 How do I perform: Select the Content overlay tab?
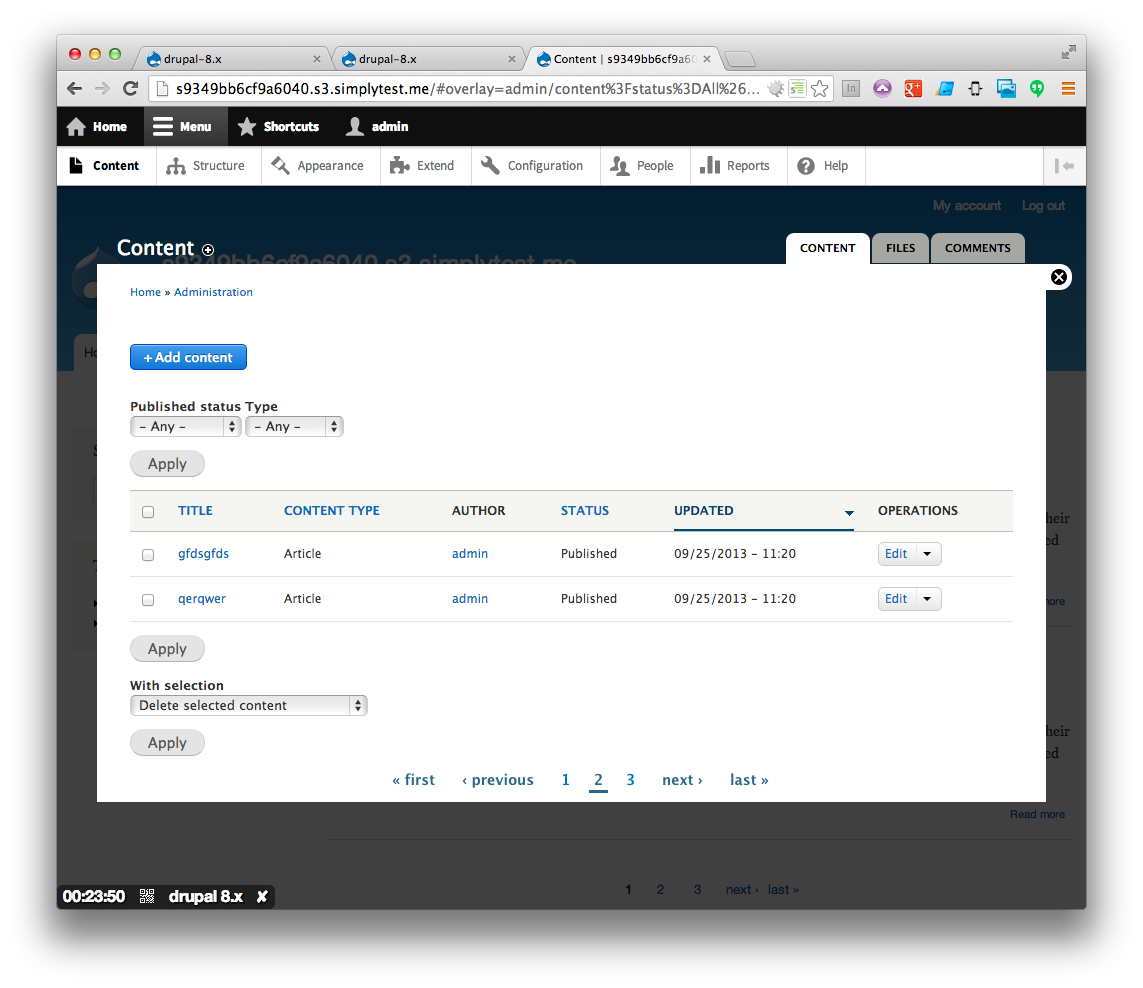[x=827, y=249]
